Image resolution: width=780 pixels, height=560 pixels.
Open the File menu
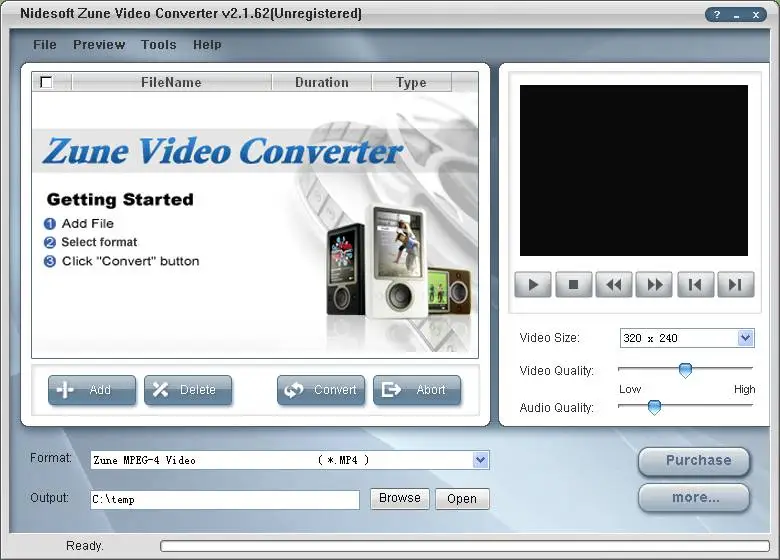tap(45, 45)
